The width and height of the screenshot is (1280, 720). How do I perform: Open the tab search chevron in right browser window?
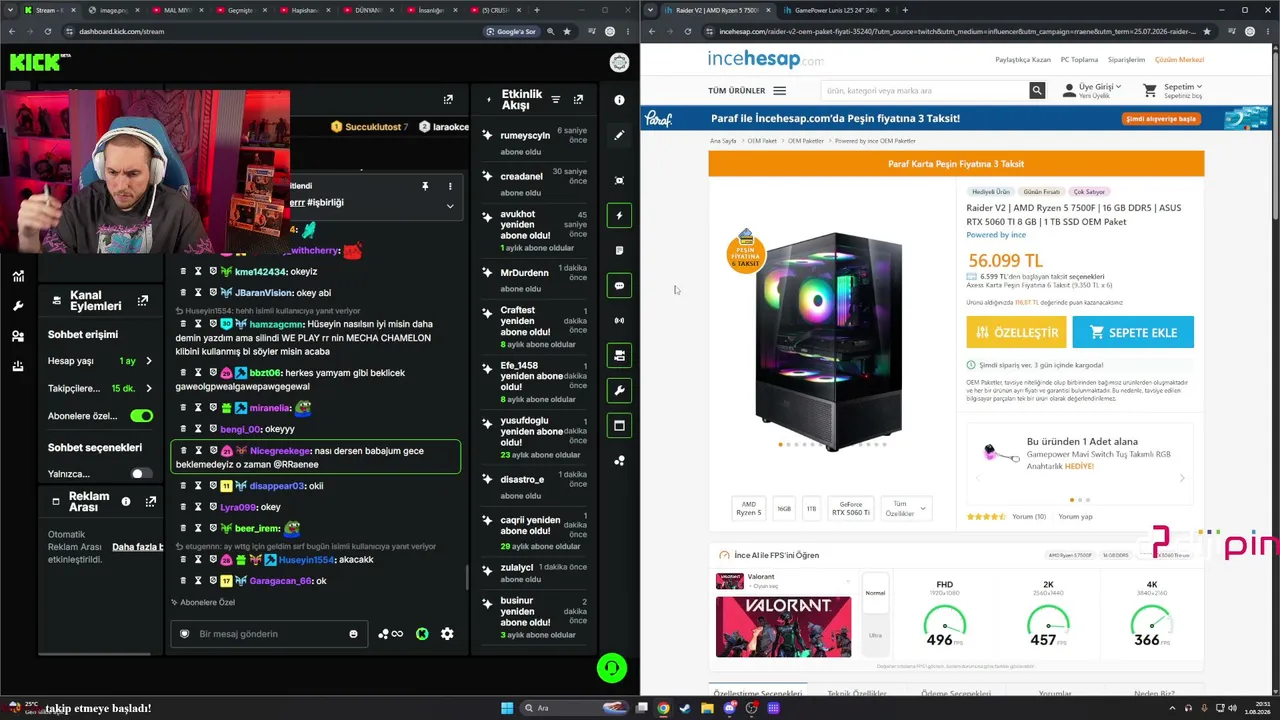click(651, 10)
